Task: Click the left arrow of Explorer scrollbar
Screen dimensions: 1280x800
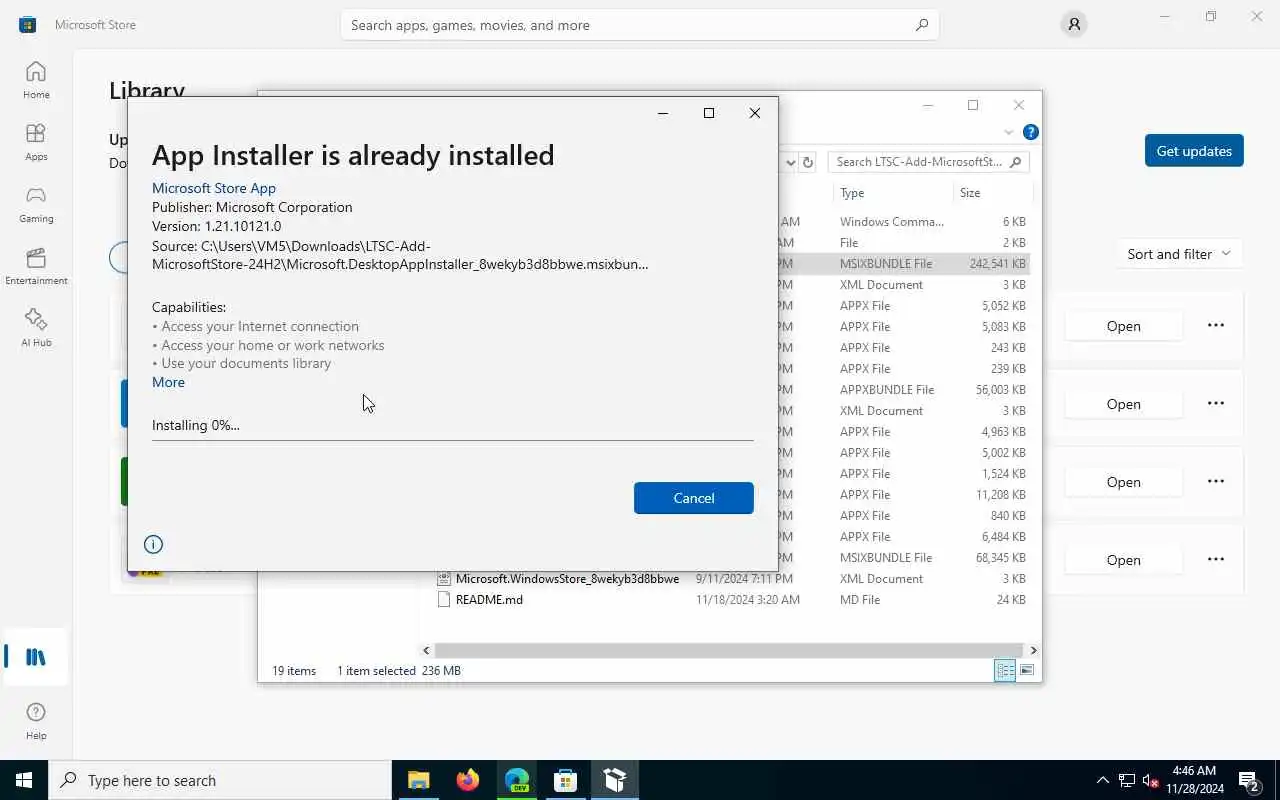Action: click(426, 650)
